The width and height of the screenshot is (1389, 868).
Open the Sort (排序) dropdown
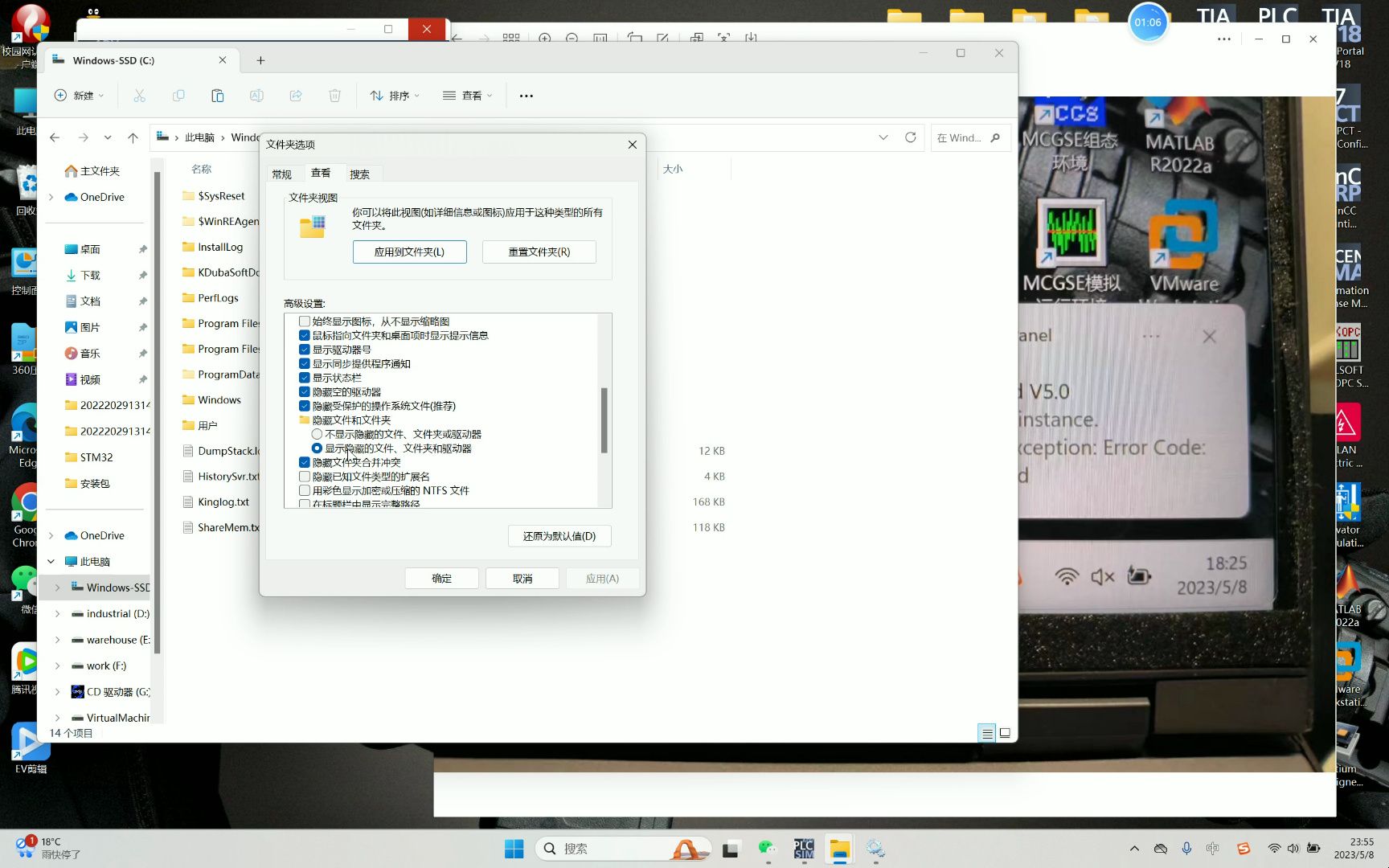[x=395, y=96]
